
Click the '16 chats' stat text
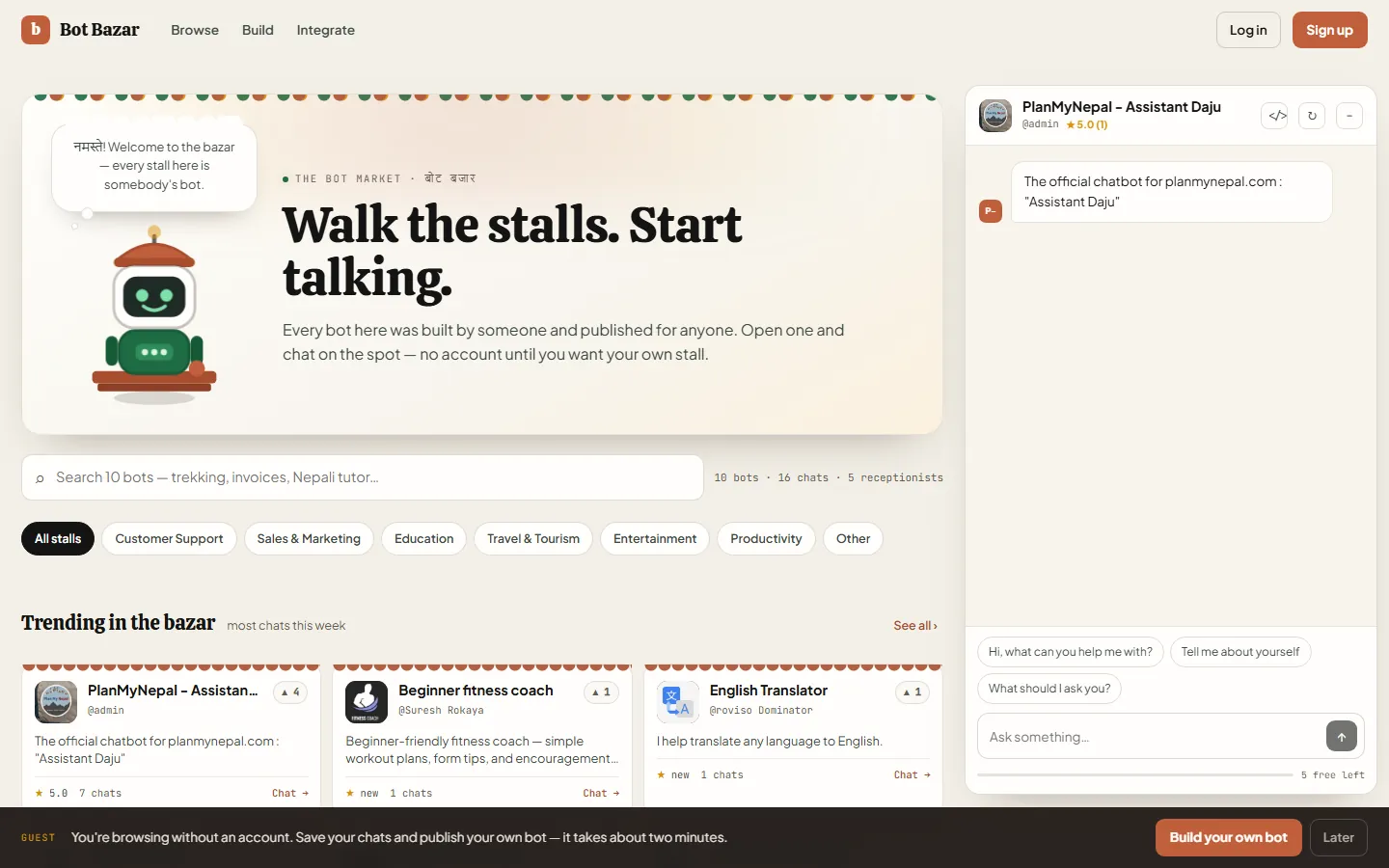pyautogui.click(x=803, y=477)
